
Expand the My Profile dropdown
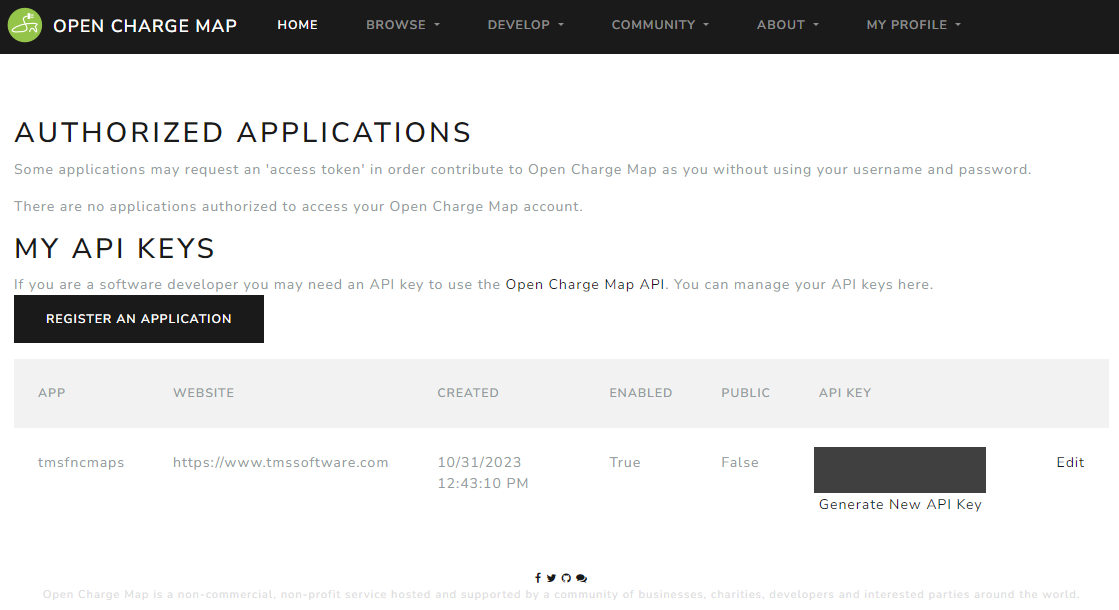(913, 25)
